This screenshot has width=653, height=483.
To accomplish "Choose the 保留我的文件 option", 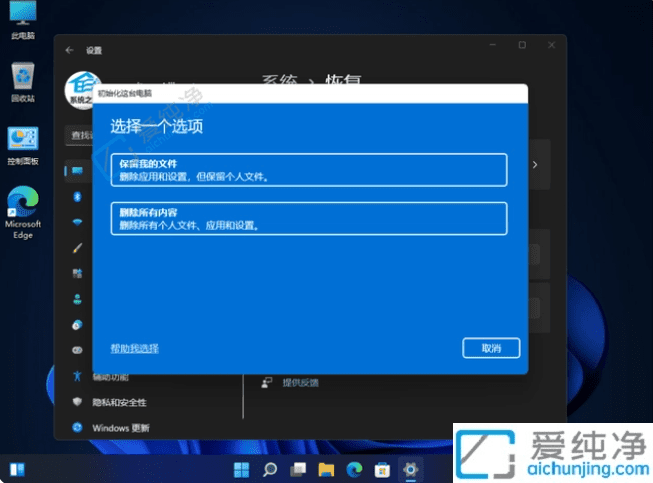I will (309, 170).
